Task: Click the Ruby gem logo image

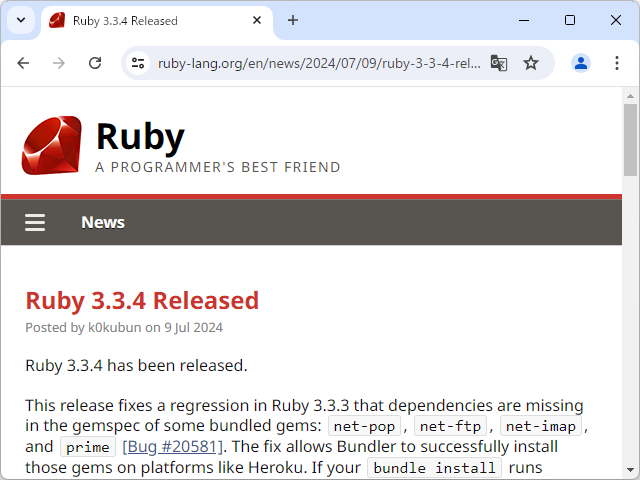Action: (x=52, y=145)
